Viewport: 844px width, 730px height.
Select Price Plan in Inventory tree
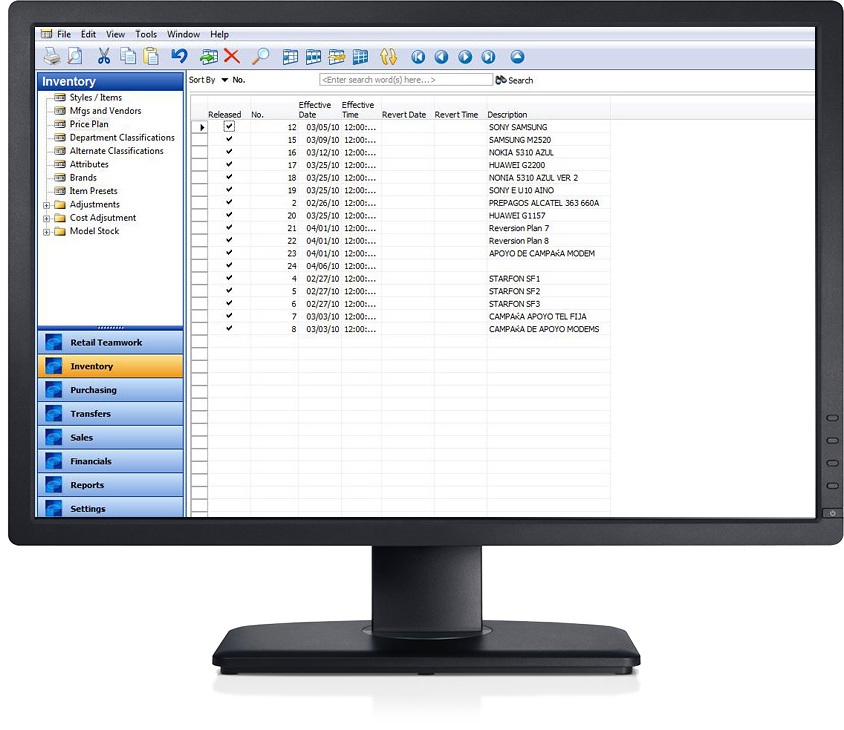pos(89,124)
